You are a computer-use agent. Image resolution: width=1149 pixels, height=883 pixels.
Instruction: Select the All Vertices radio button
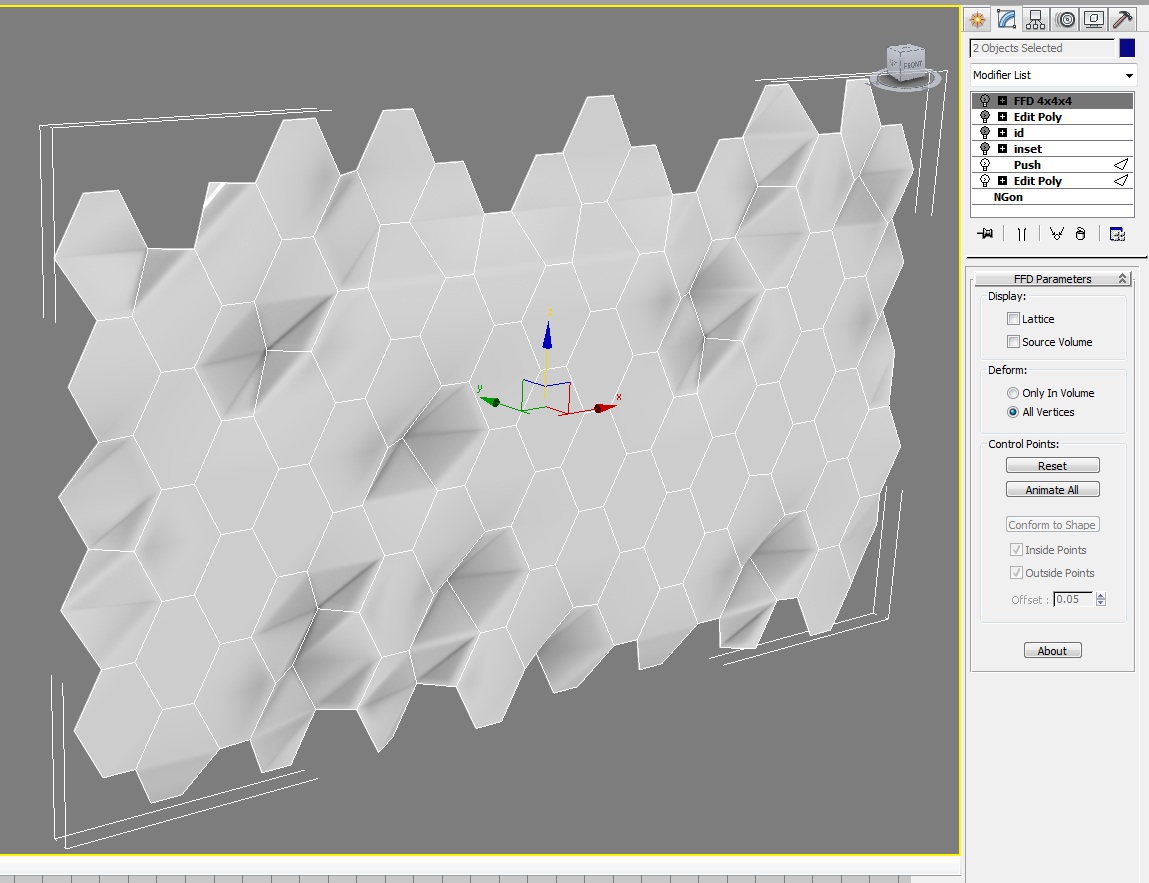pyautogui.click(x=1013, y=412)
